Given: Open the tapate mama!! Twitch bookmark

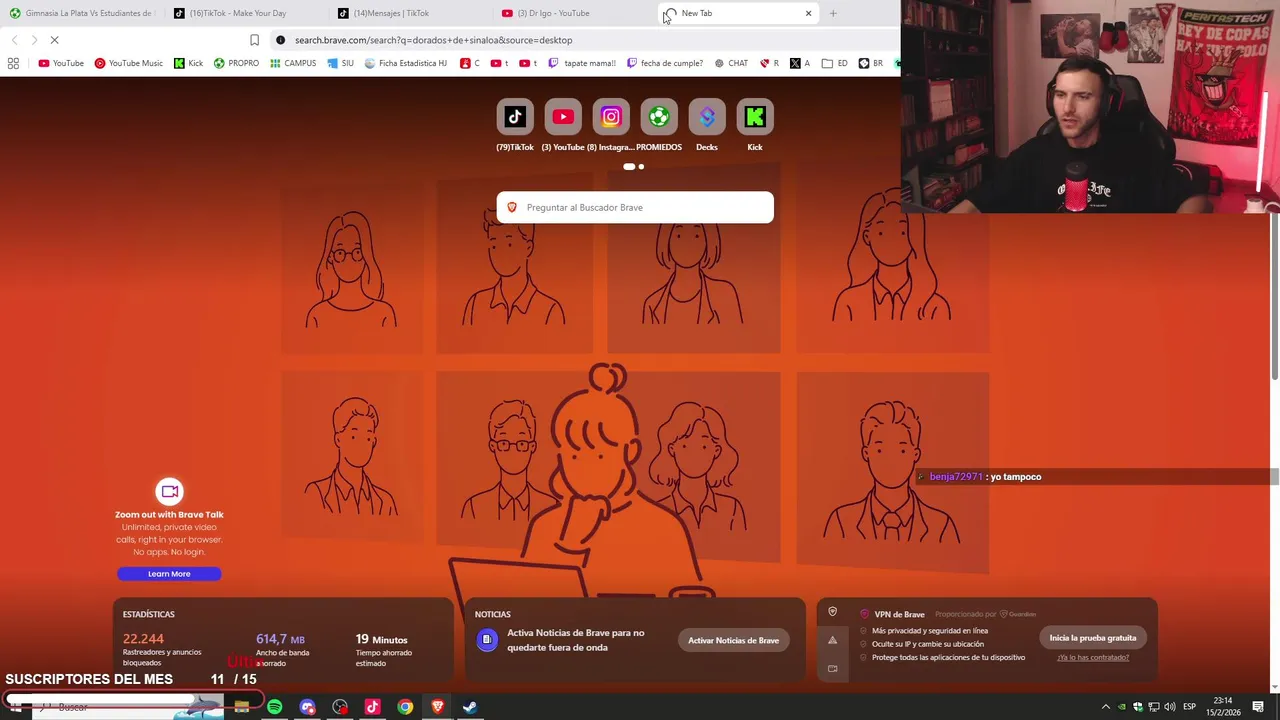Looking at the screenshot, I should point(582,63).
